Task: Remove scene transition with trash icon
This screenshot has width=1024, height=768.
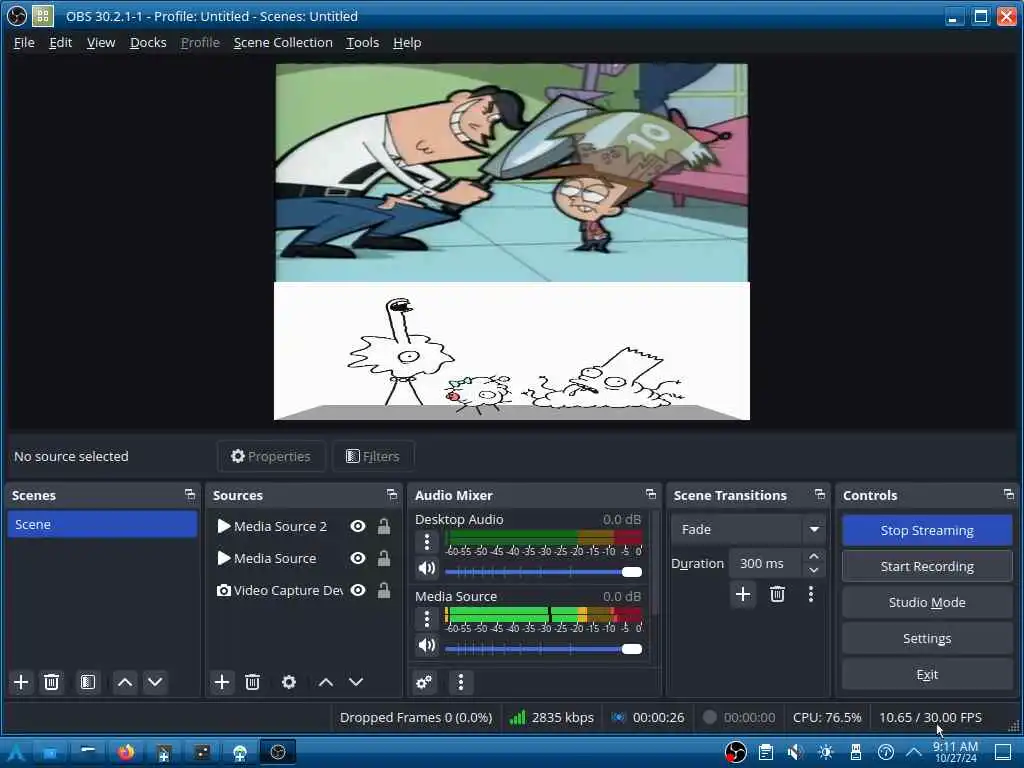Action: coord(777,594)
